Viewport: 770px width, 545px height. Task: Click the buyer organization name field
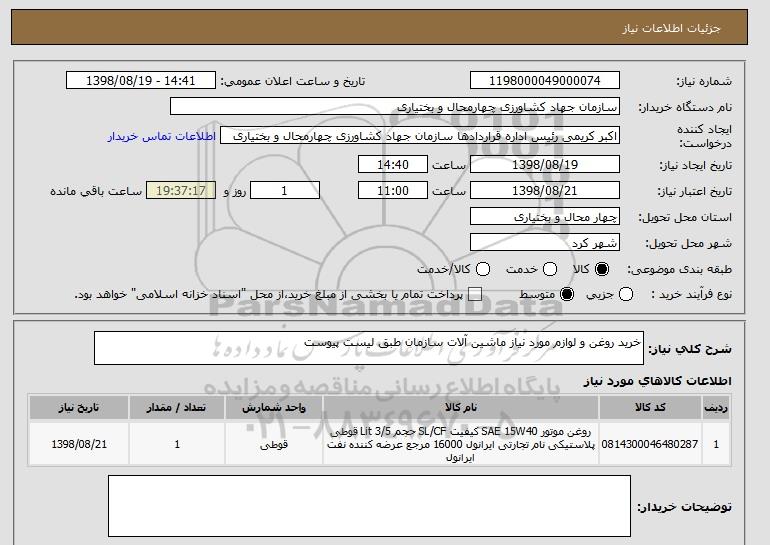click(395, 107)
